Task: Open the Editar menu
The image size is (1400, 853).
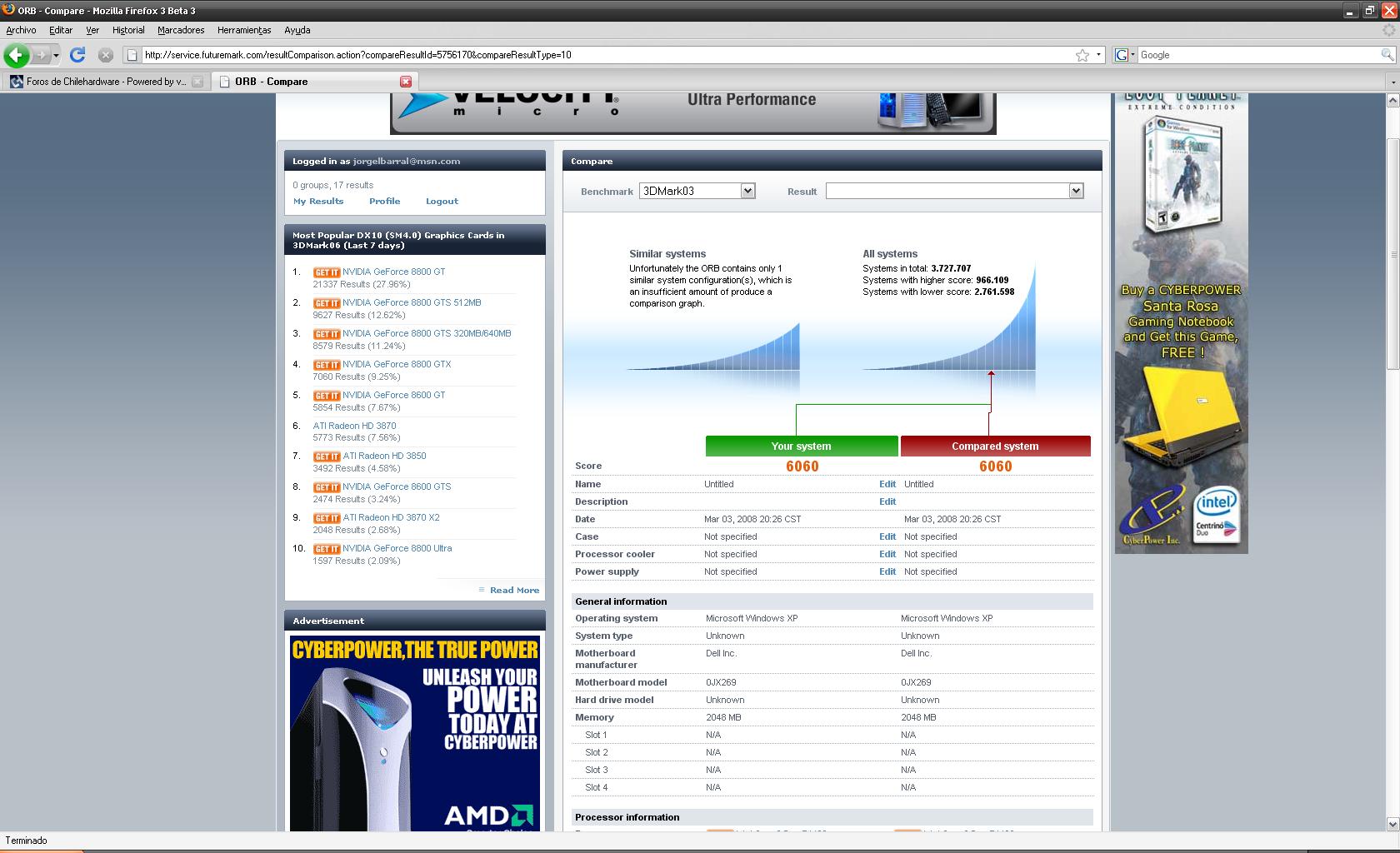Action: (x=61, y=30)
